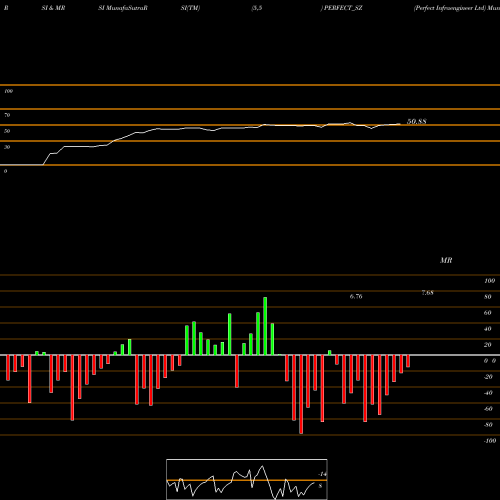Click the Perfect Infraengineer Ltd header text
500x500 pixels.
pyautogui.click(x=450, y=8)
